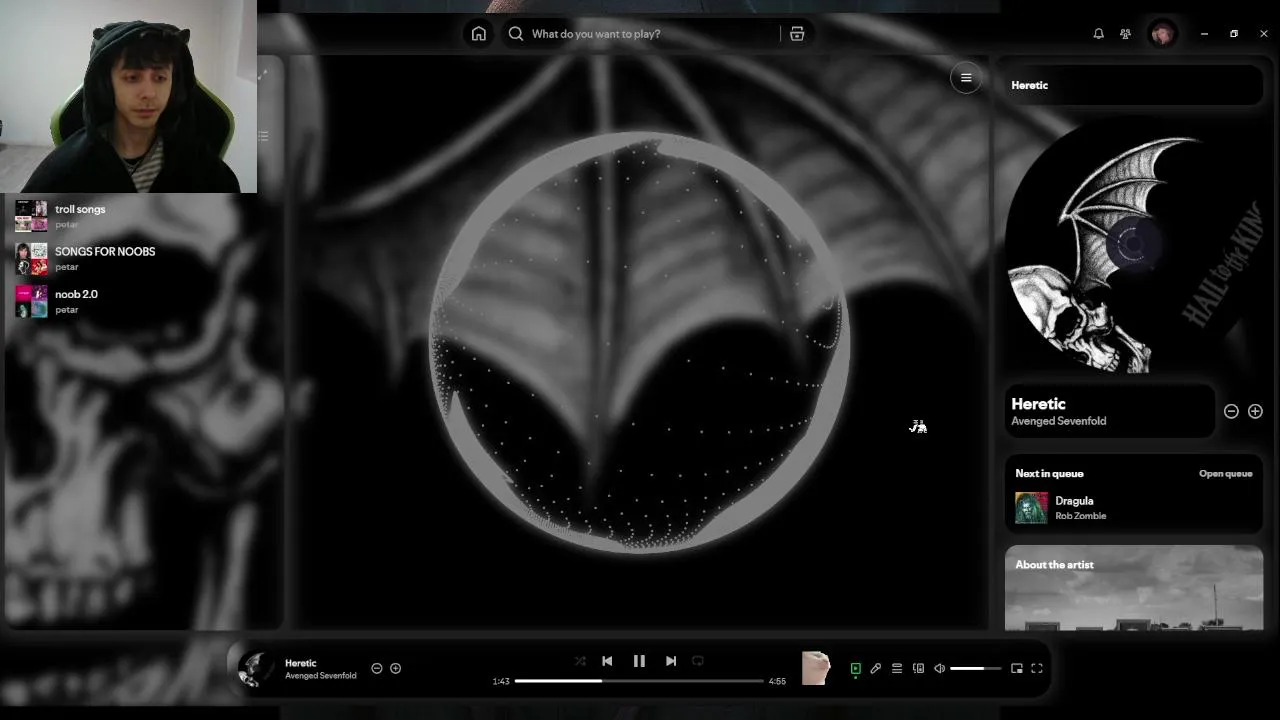Click the plus circle icon in the Now Playing panel
Screen dimensions: 1280x720
[x=1255, y=411]
